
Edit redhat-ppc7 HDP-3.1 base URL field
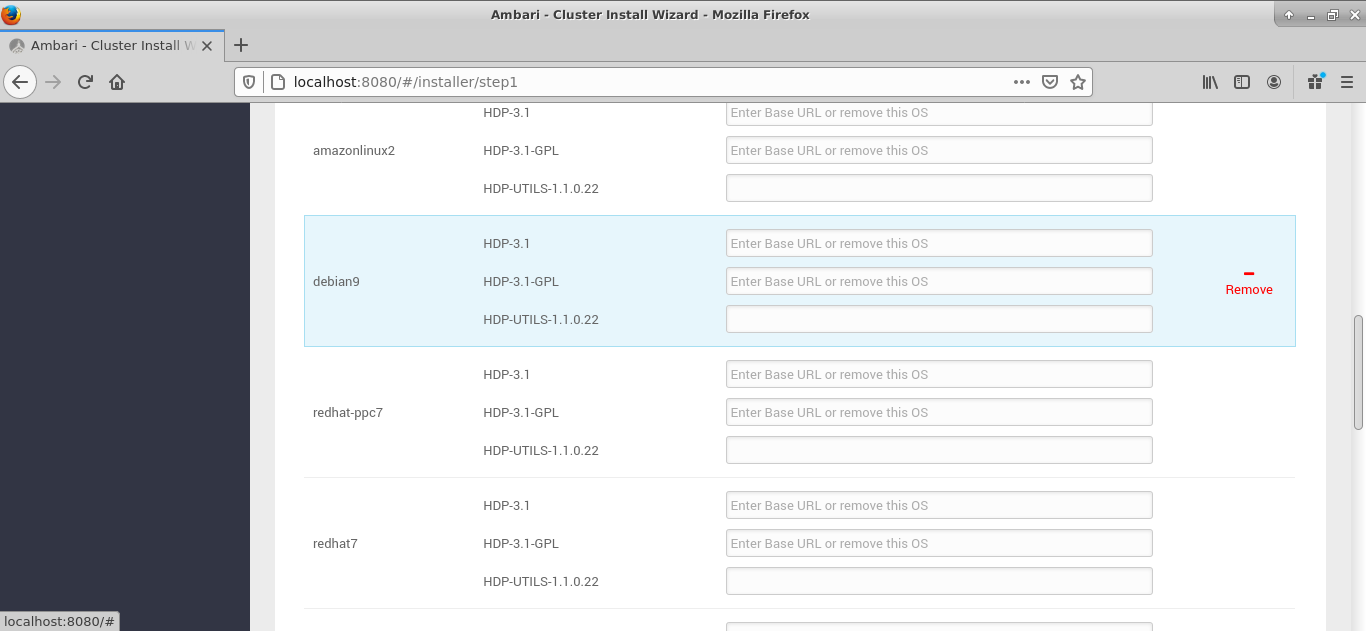coord(939,374)
